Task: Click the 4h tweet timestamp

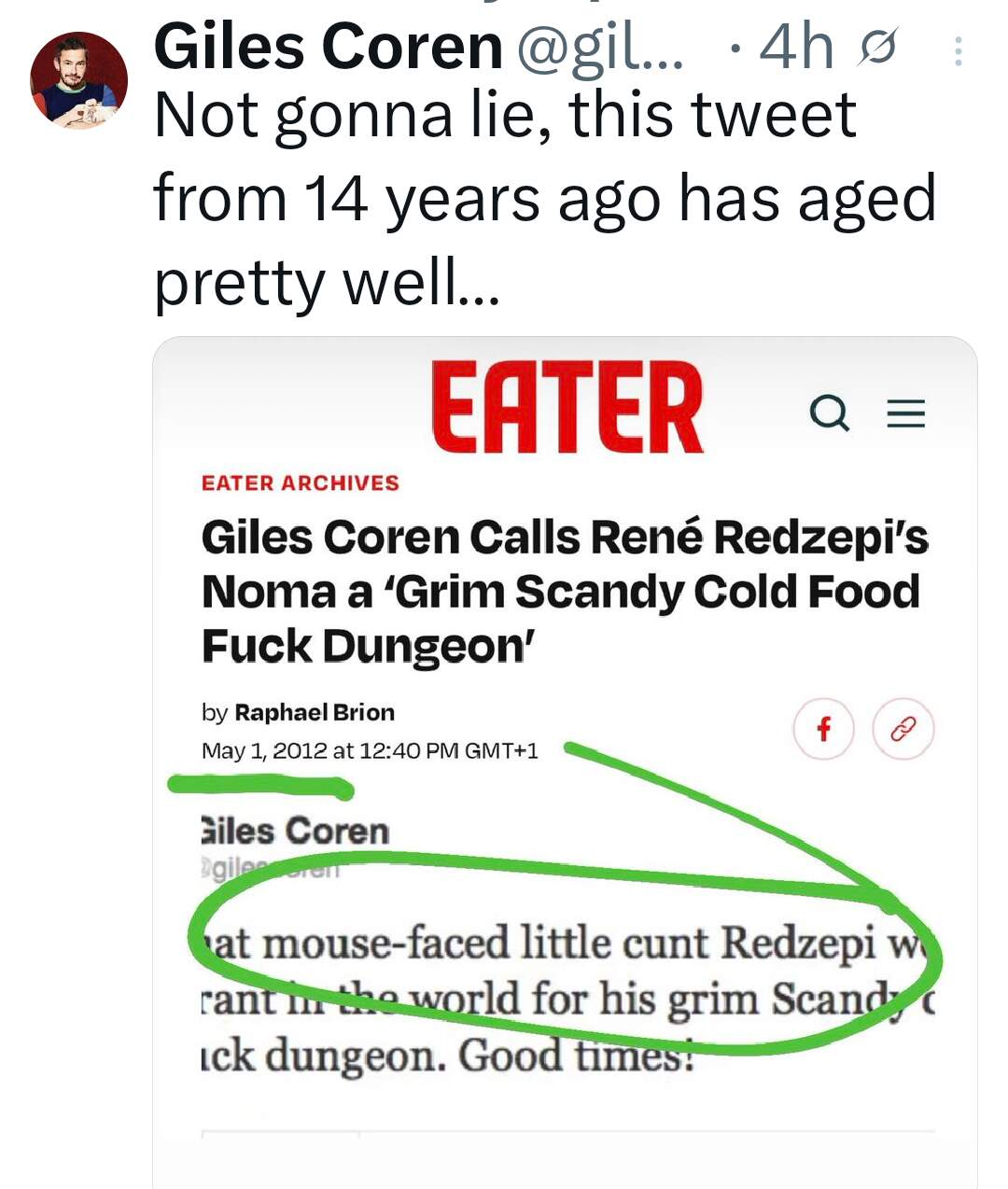Action: 795,47
